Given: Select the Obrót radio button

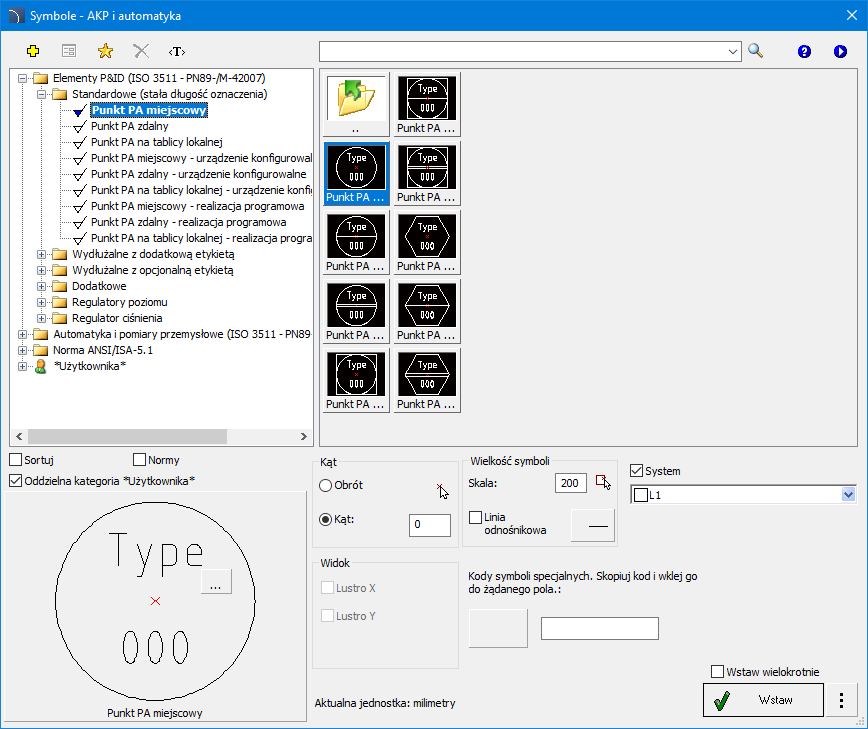Looking at the screenshot, I should pyautogui.click(x=326, y=485).
